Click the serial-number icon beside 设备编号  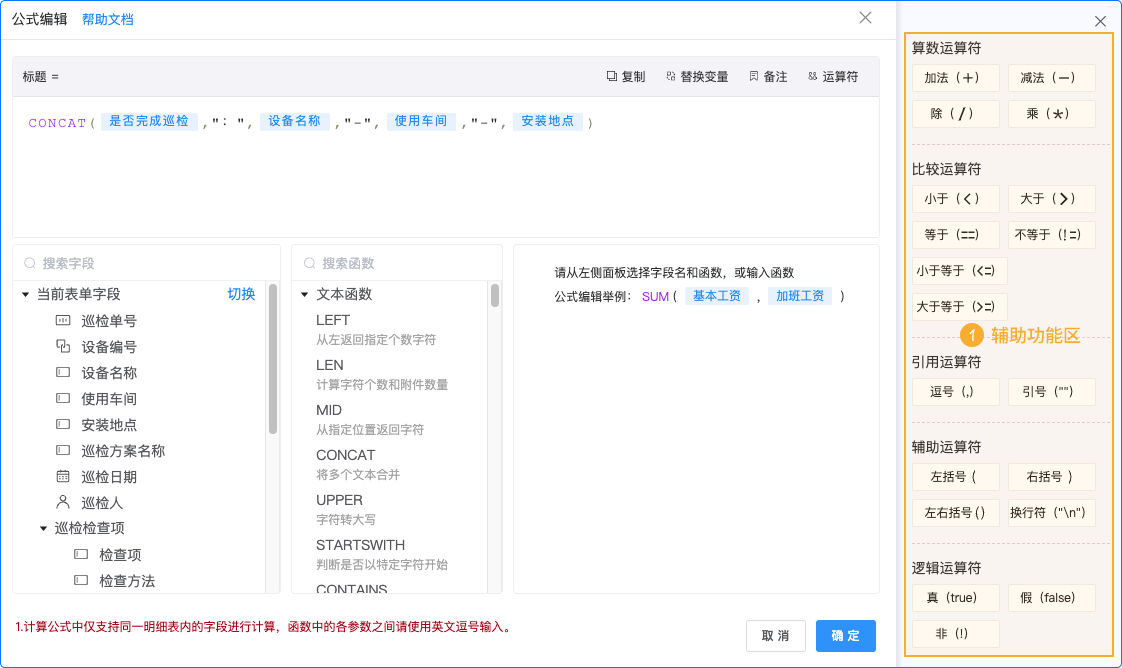[62, 346]
